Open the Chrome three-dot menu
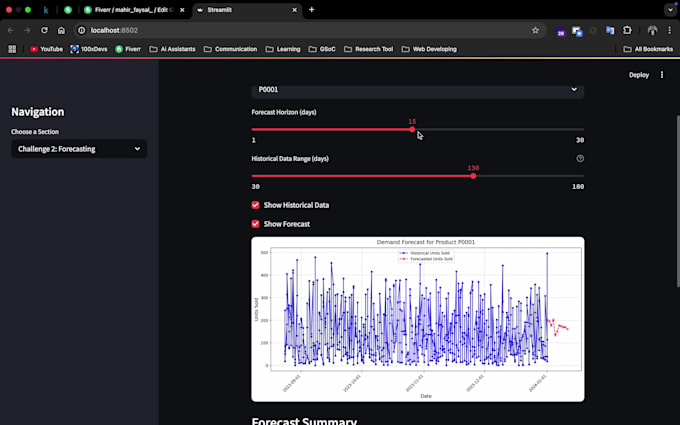This screenshot has width=680, height=425. (x=670, y=30)
